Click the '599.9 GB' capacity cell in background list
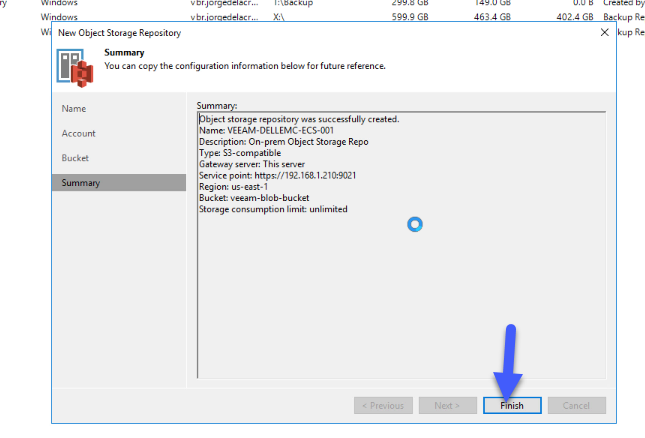The image size is (645, 438). [x=410, y=17]
